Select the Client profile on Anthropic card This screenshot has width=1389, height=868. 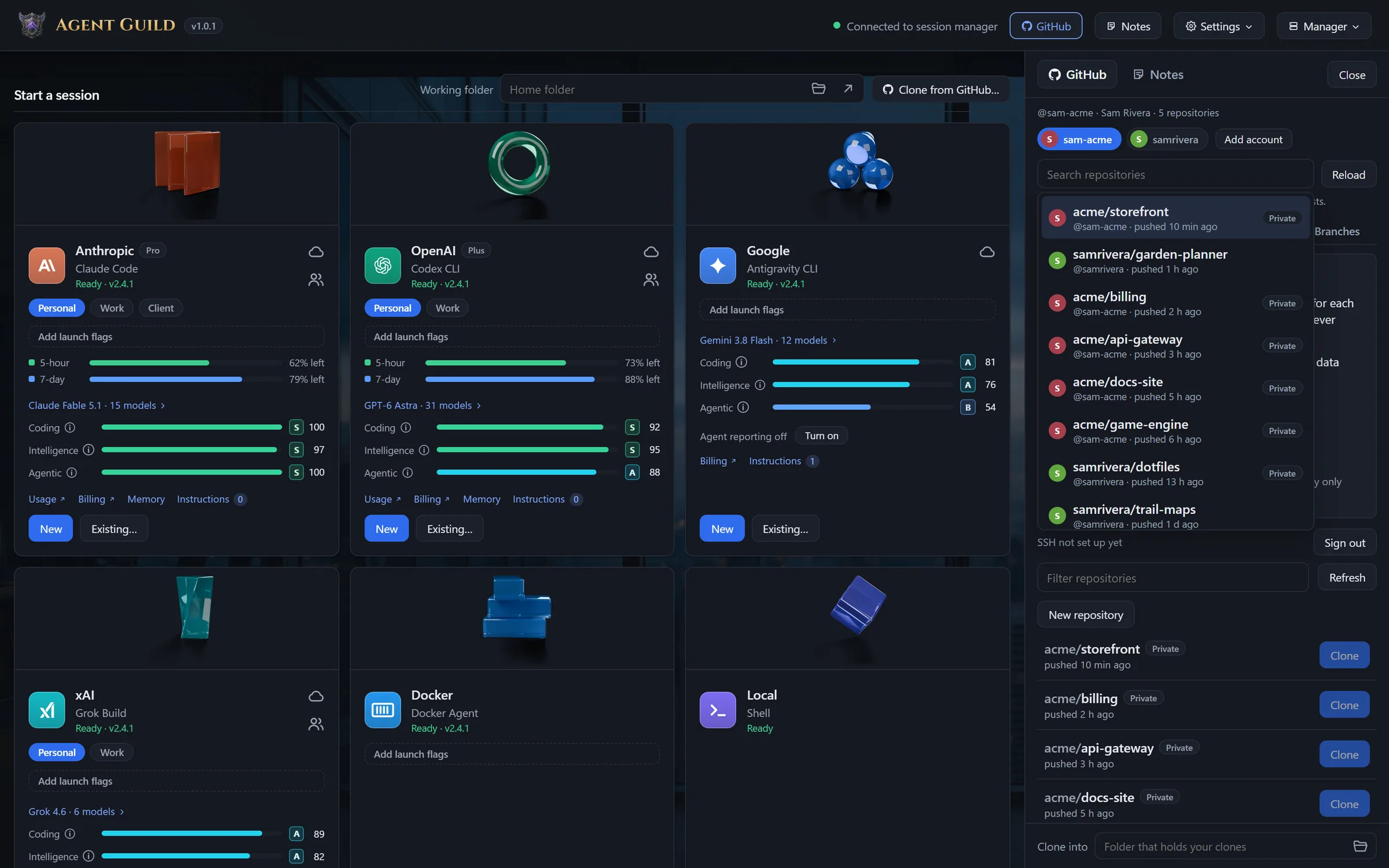coord(160,308)
